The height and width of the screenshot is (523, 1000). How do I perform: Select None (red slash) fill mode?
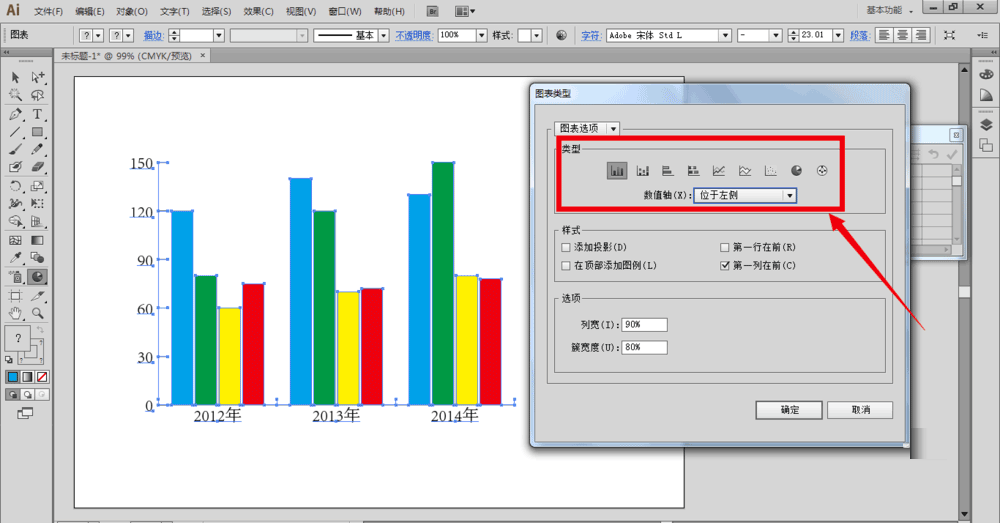pos(42,377)
